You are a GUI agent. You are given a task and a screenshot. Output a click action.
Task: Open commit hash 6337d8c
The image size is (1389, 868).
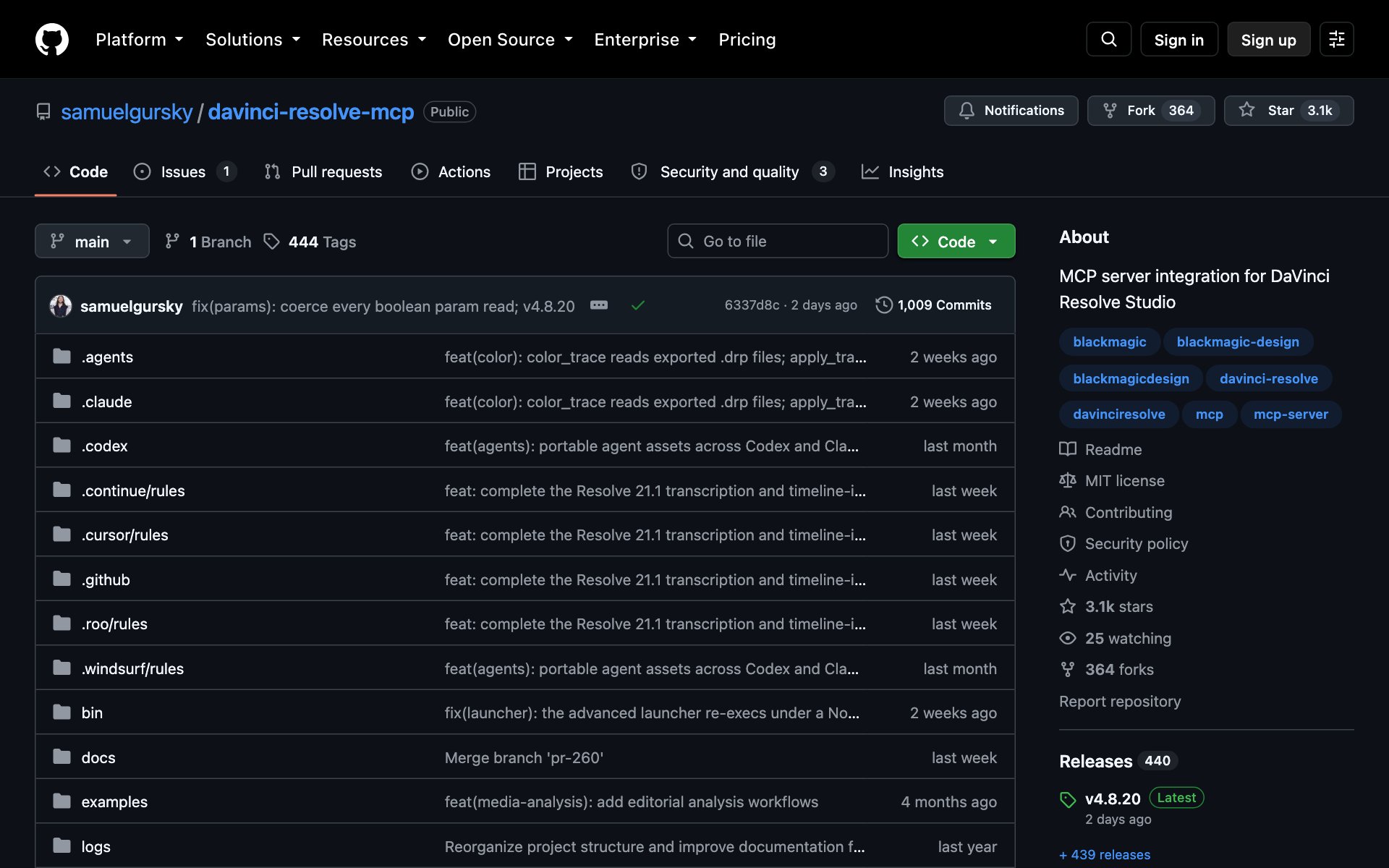(x=752, y=305)
